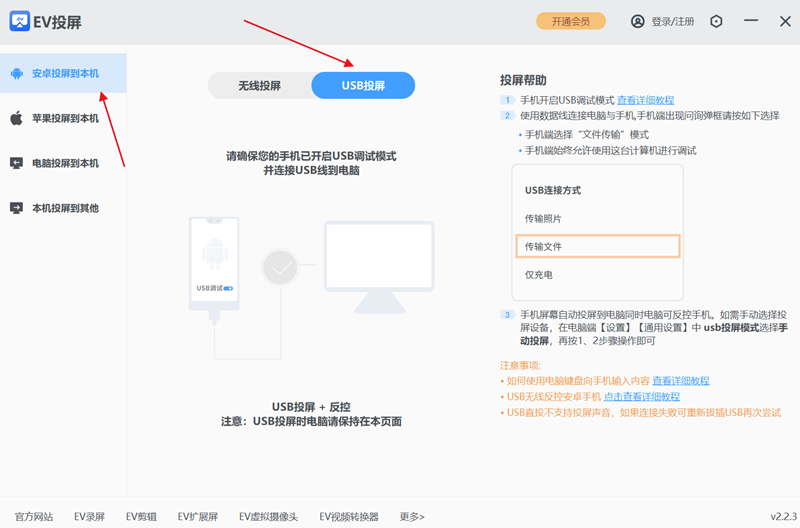Viewport: 800px width, 528px height.
Task: Click step number 2 badge
Action: pyautogui.click(x=507, y=116)
